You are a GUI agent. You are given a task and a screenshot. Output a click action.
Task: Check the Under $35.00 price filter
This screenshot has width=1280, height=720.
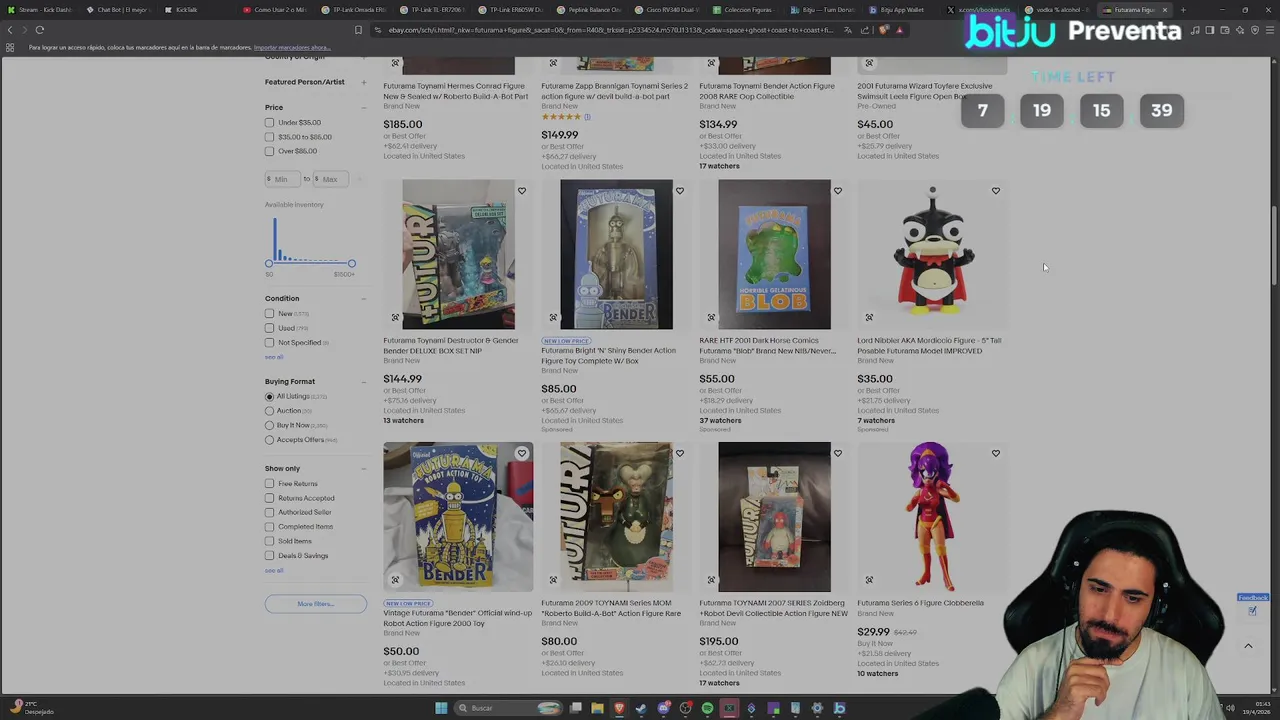269,123
